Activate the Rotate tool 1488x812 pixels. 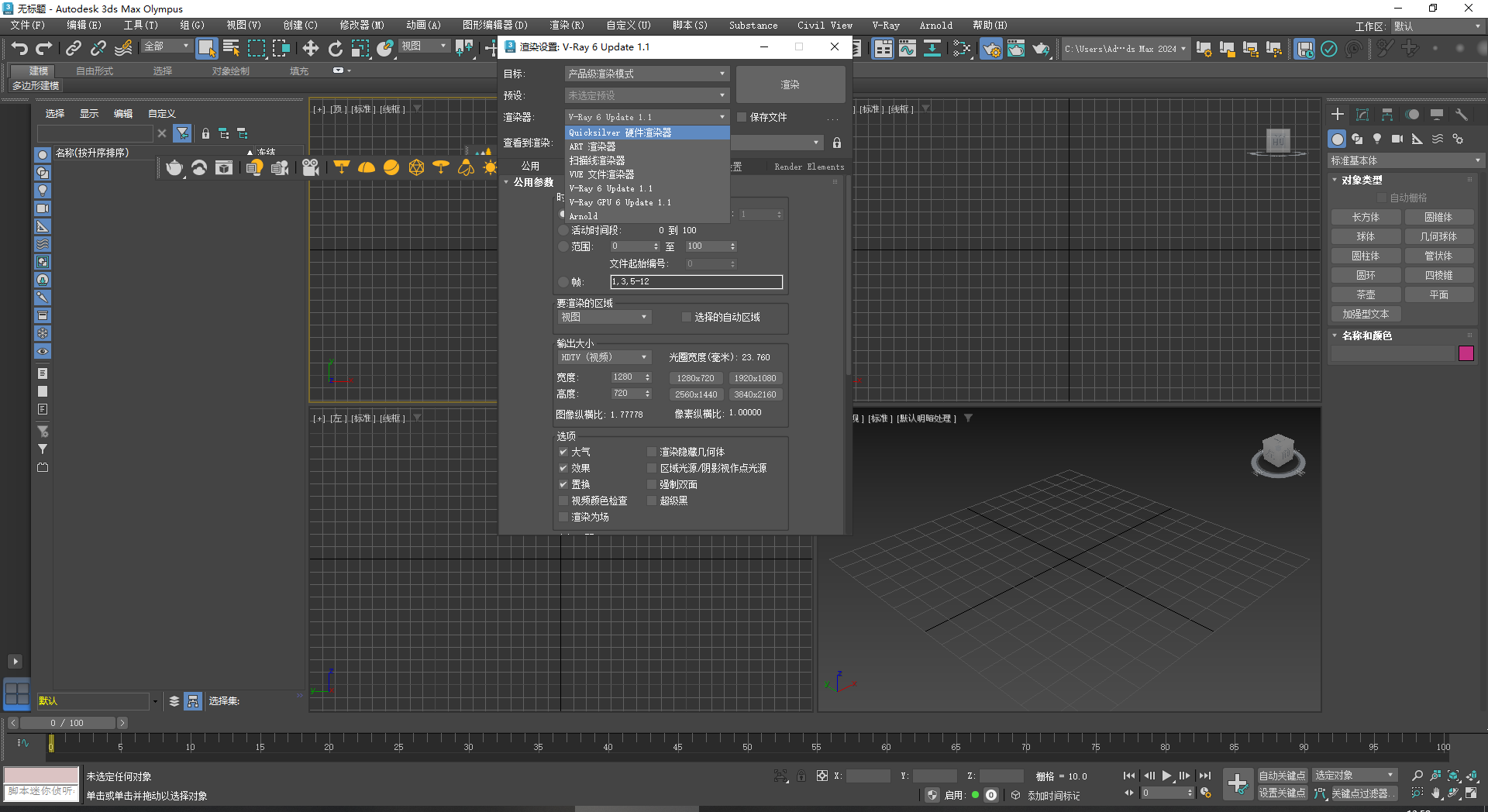coord(335,49)
